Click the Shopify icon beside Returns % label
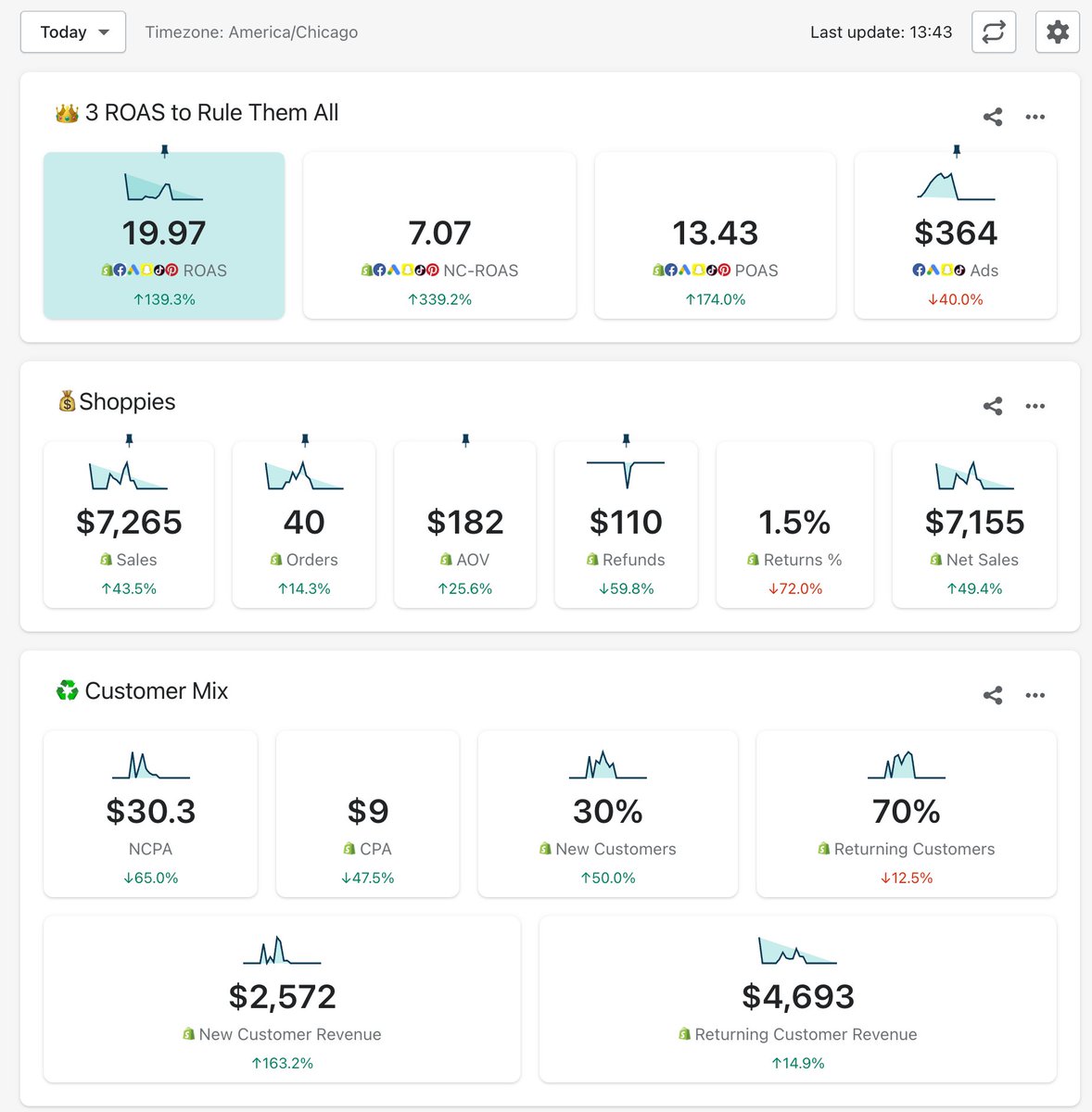Viewport: 1092px width, 1112px height. pyautogui.click(x=753, y=559)
